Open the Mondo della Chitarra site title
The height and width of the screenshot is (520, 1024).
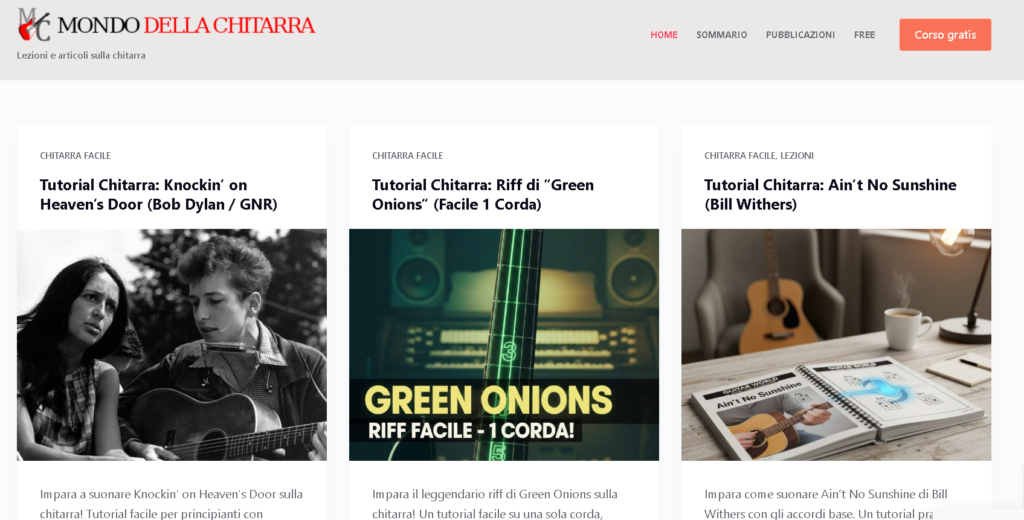[186, 25]
